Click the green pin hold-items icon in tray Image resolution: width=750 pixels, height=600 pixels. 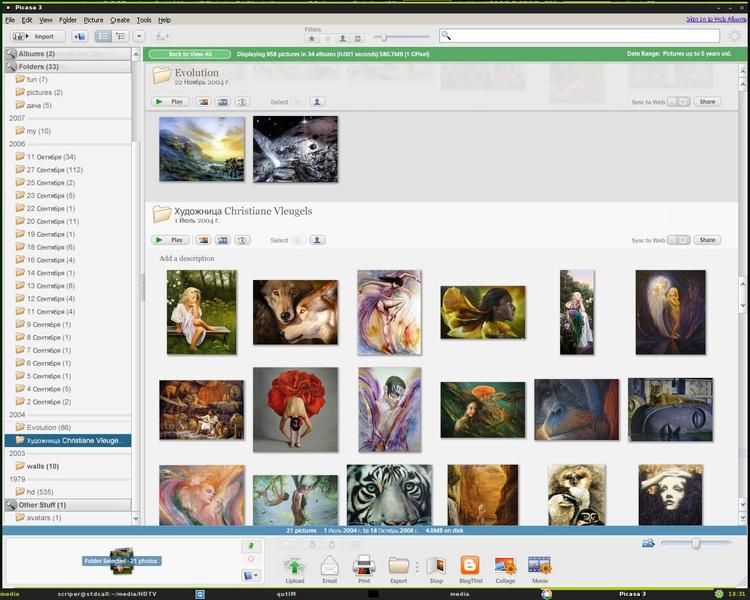point(251,546)
